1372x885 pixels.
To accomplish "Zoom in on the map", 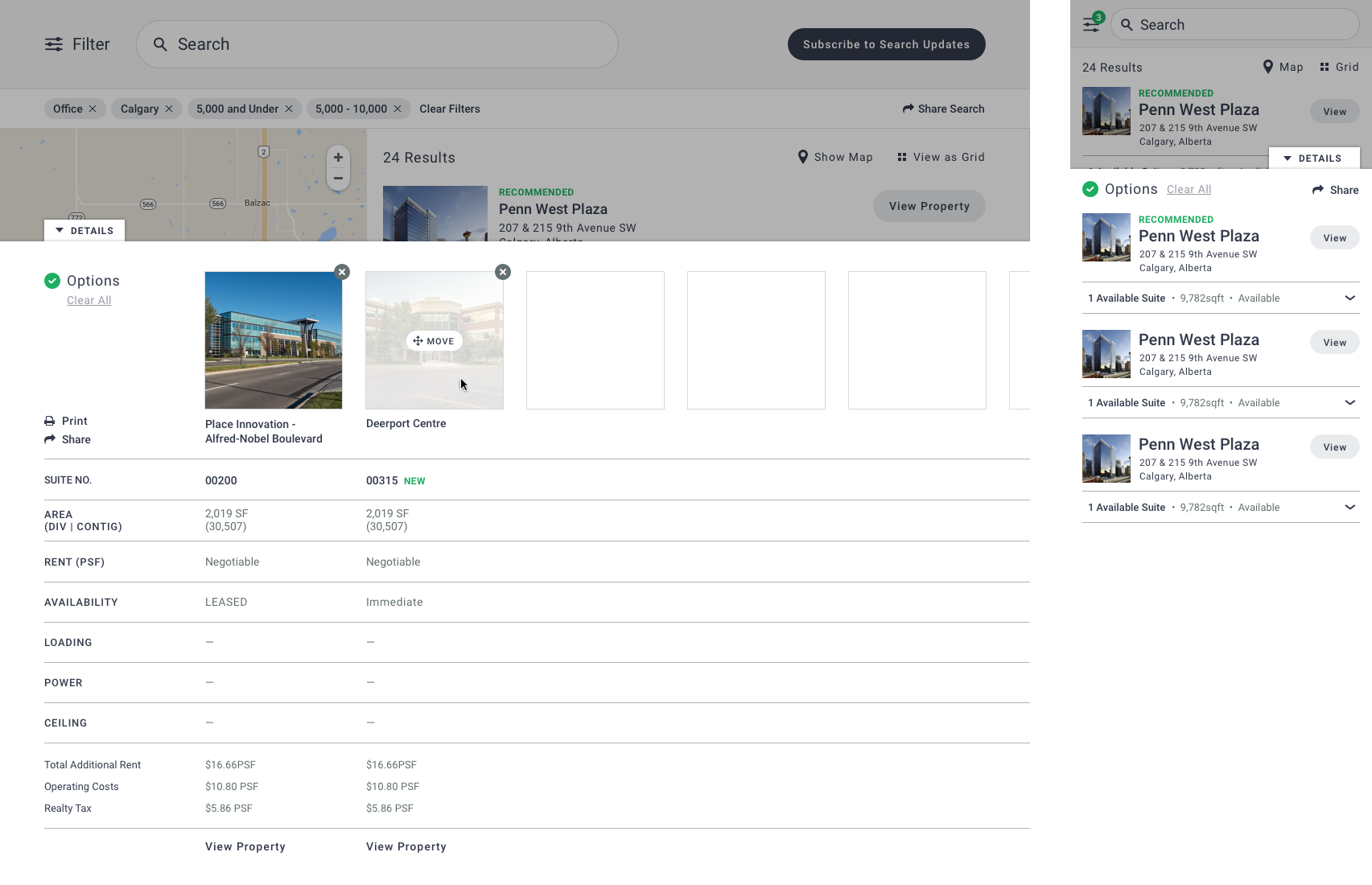I will click(338, 158).
